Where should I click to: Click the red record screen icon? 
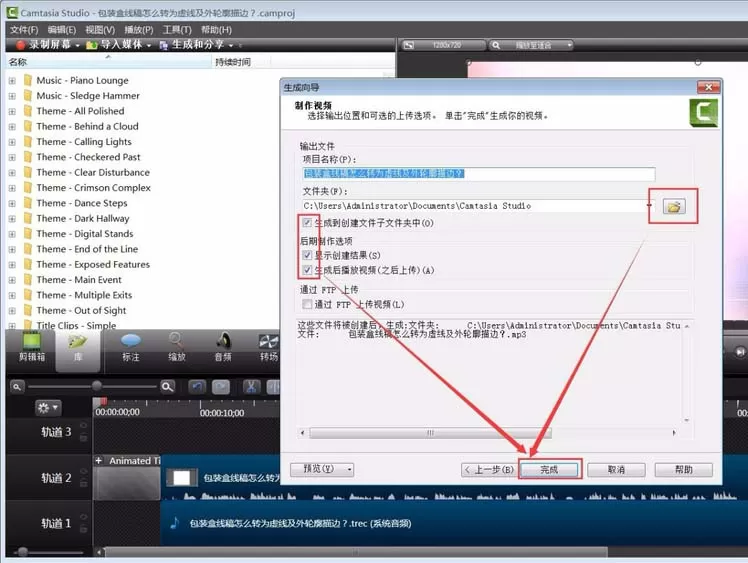click(x=20, y=45)
